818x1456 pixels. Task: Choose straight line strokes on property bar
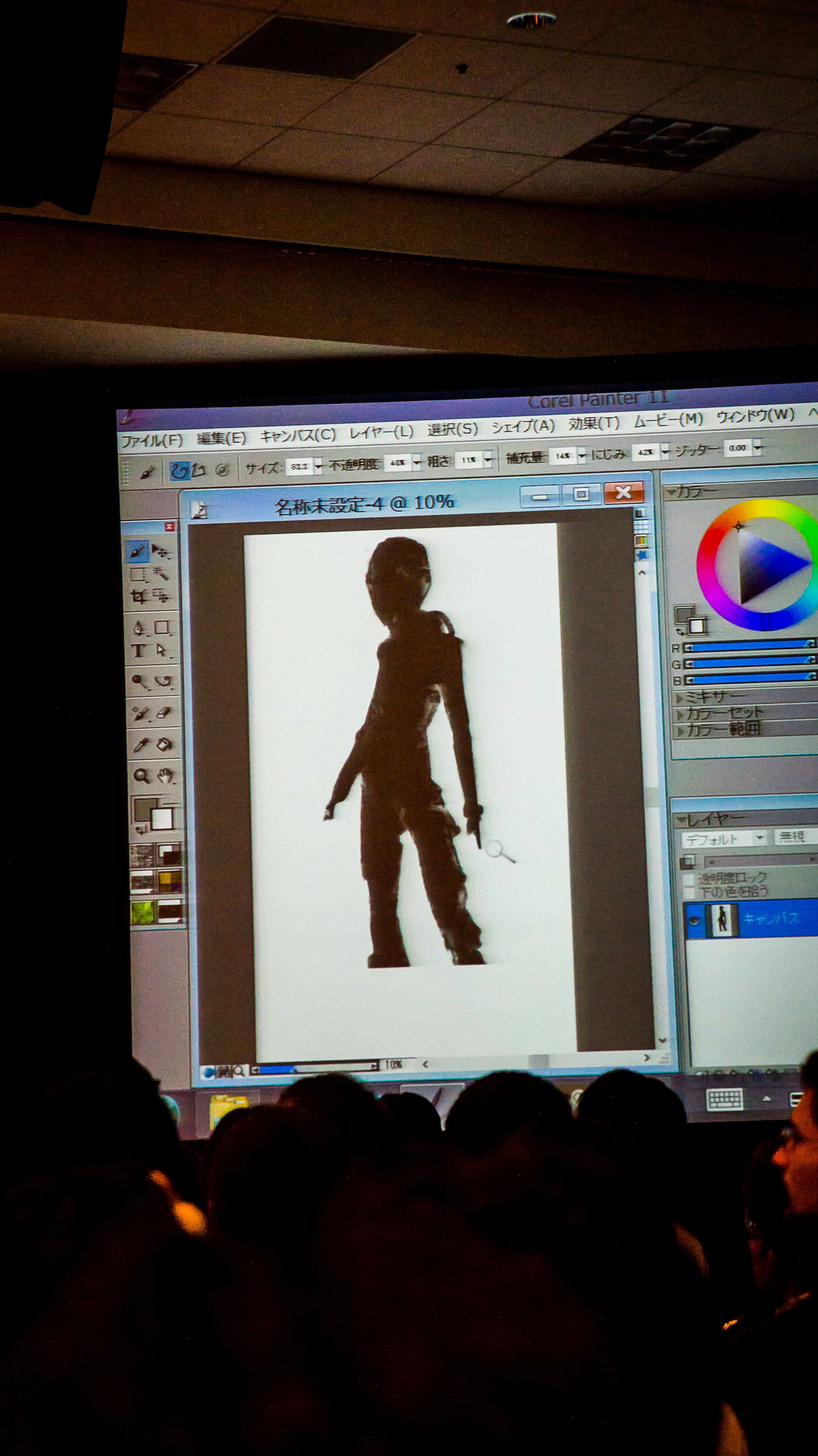tap(198, 470)
